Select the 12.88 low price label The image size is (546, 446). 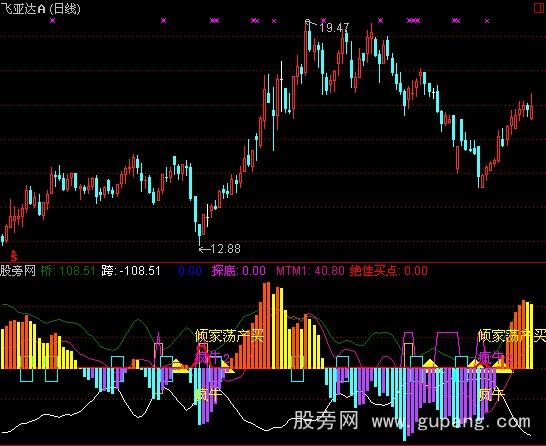225,249
